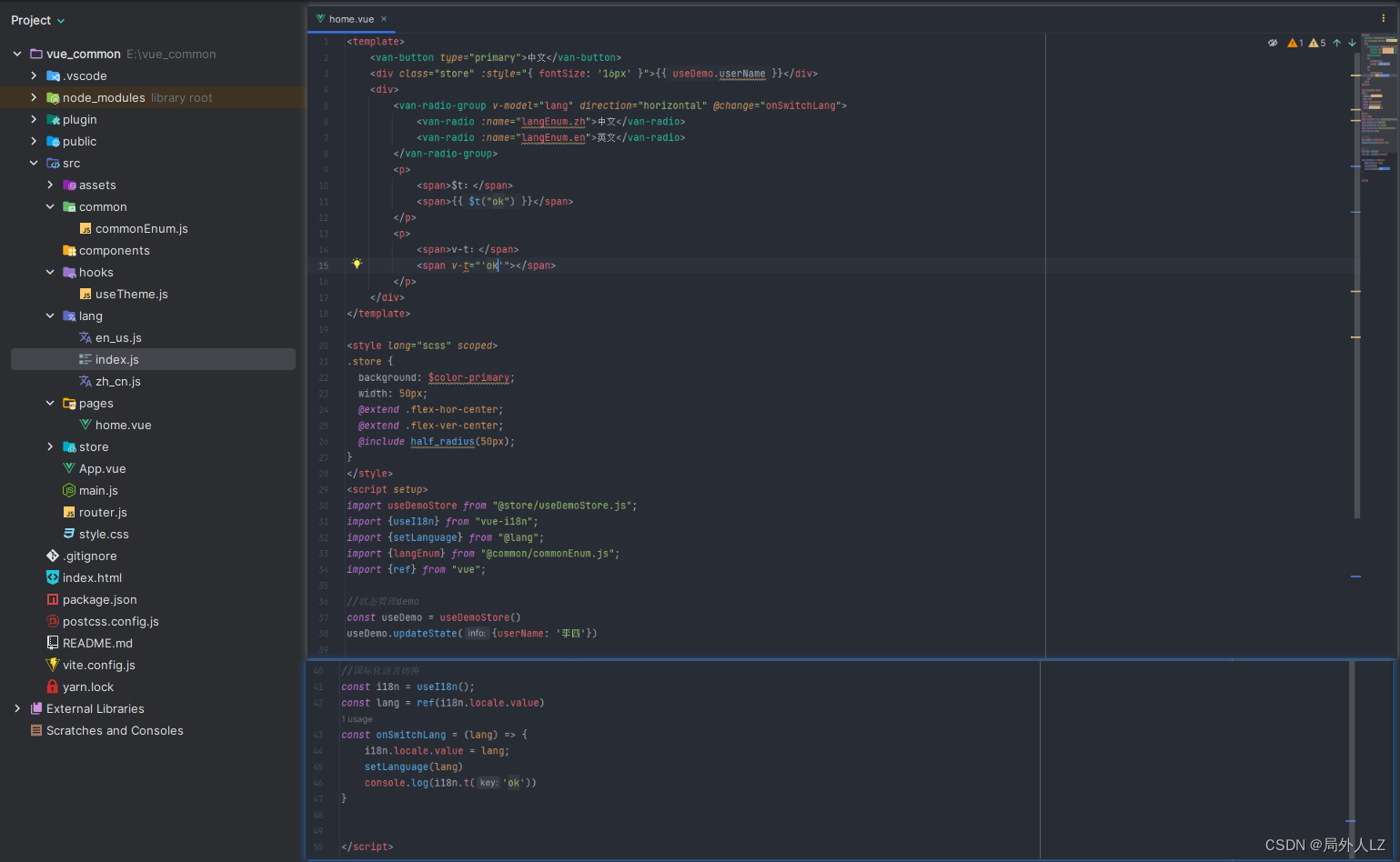Open the warnings inspection indicator
The image size is (1400, 862).
click(1306, 43)
